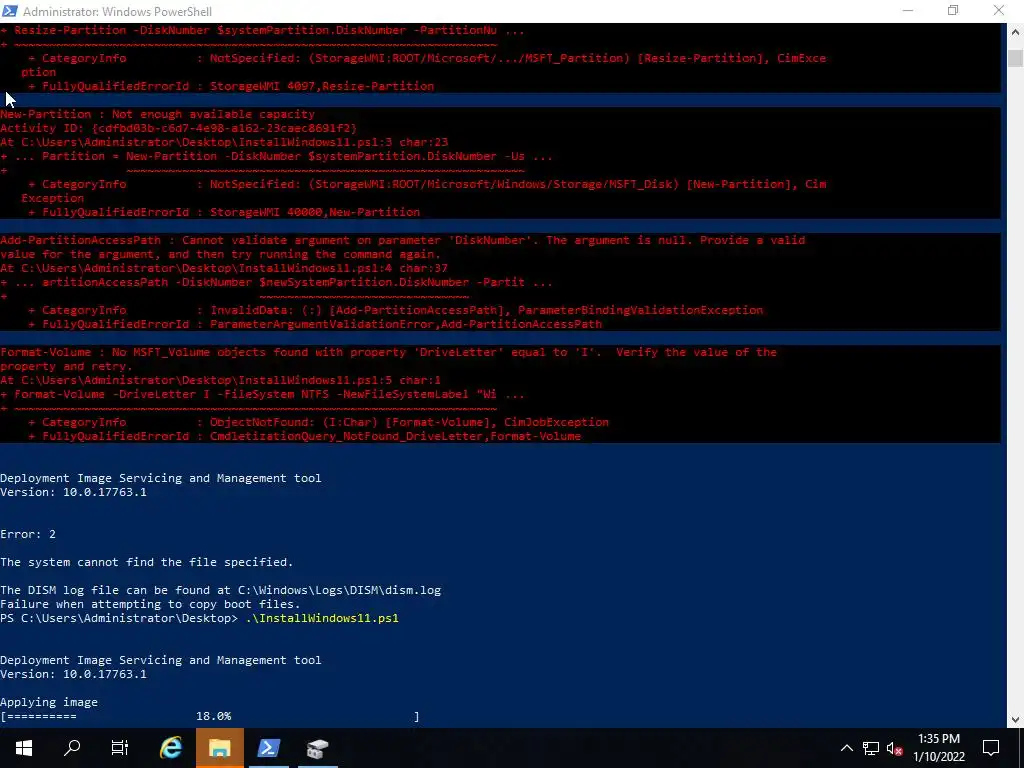1024x768 pixels.
Task: Click the 'Administrator: Windows PowerShell' title
Action: (118, 12)
